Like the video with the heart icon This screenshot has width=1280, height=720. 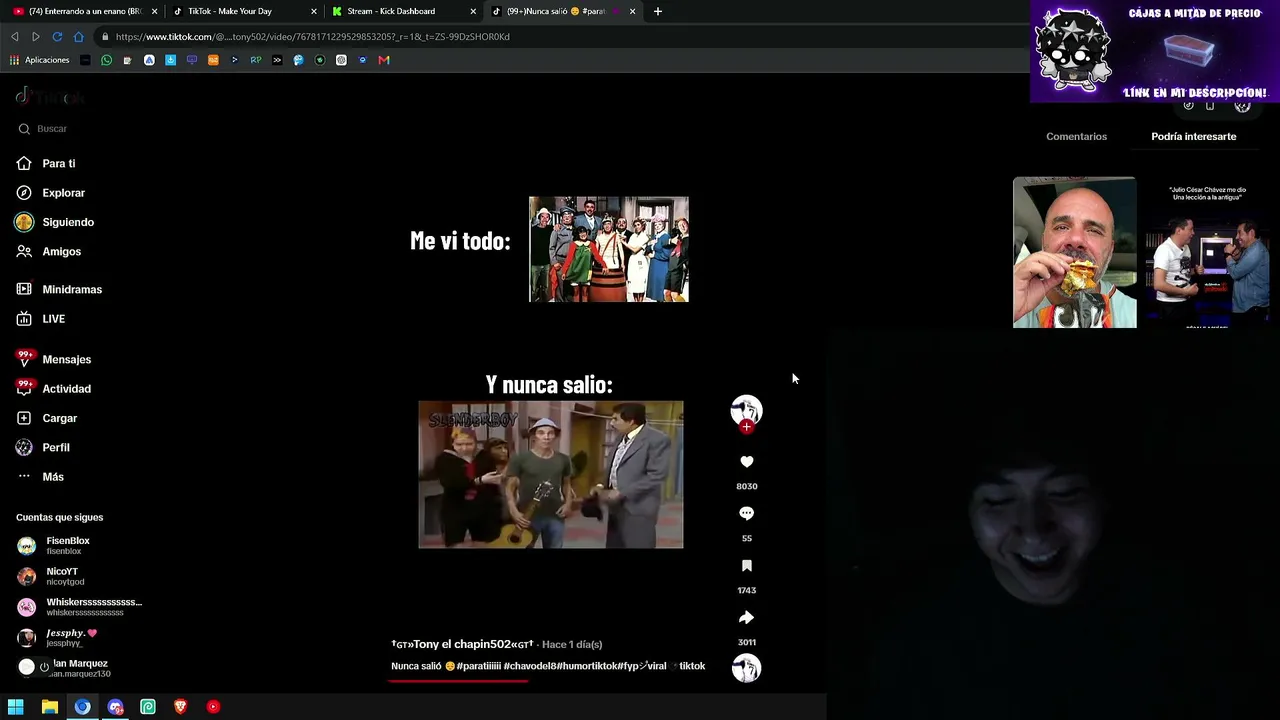pyautogui.click(x=746, y=462)
